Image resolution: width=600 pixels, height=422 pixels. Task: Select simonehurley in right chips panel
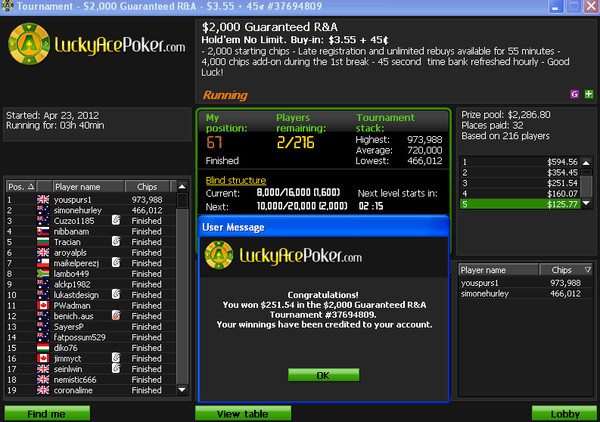pyautogui.click(x=526, y=293)
